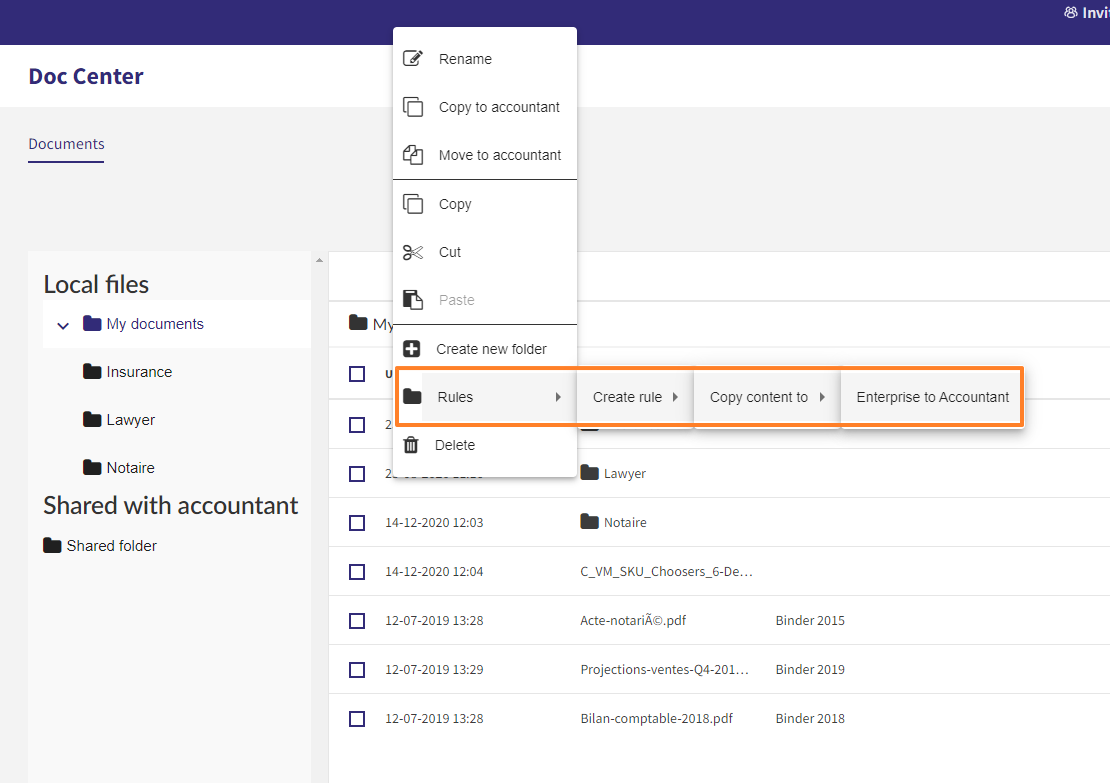This screenshot has height=783, width=1110.
Task: Click the Copy to accountant icon
Action: 413,107
